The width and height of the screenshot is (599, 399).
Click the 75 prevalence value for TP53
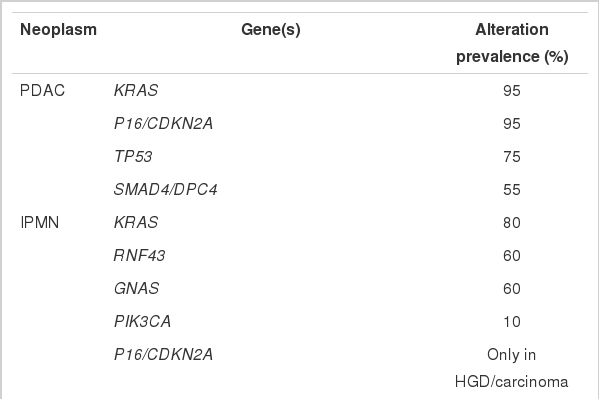512,157
